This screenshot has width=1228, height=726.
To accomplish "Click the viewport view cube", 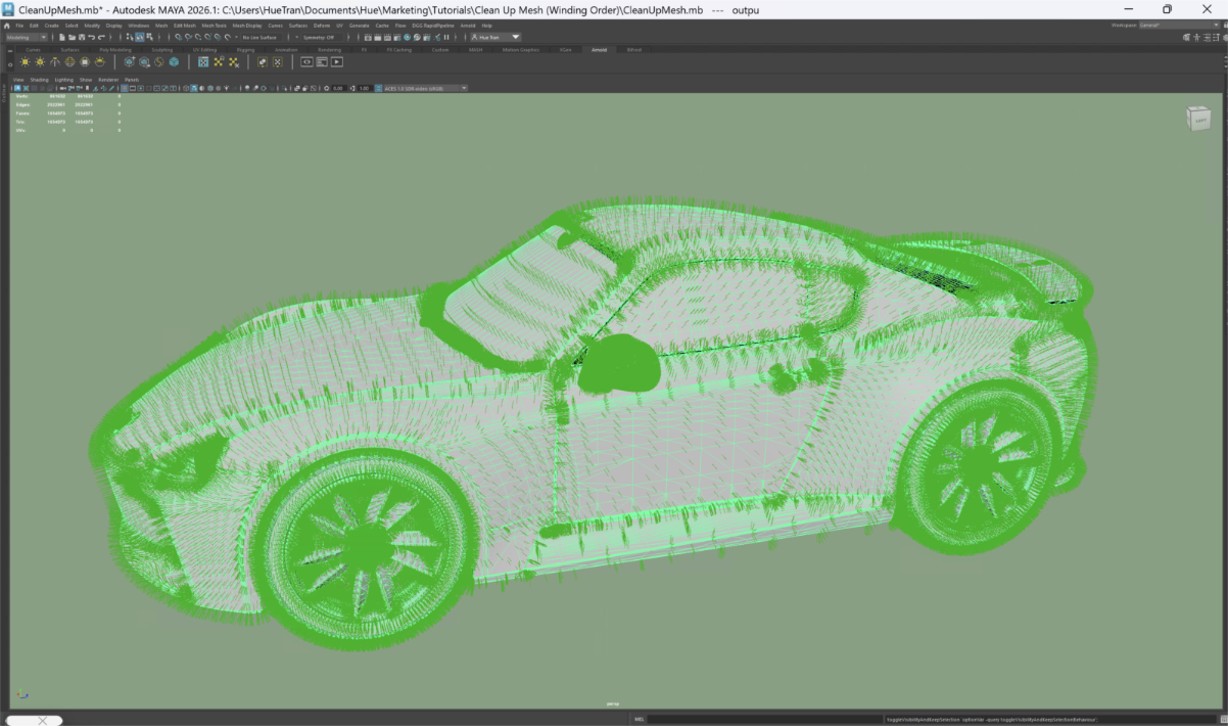I will click(x=1198, y=118).
